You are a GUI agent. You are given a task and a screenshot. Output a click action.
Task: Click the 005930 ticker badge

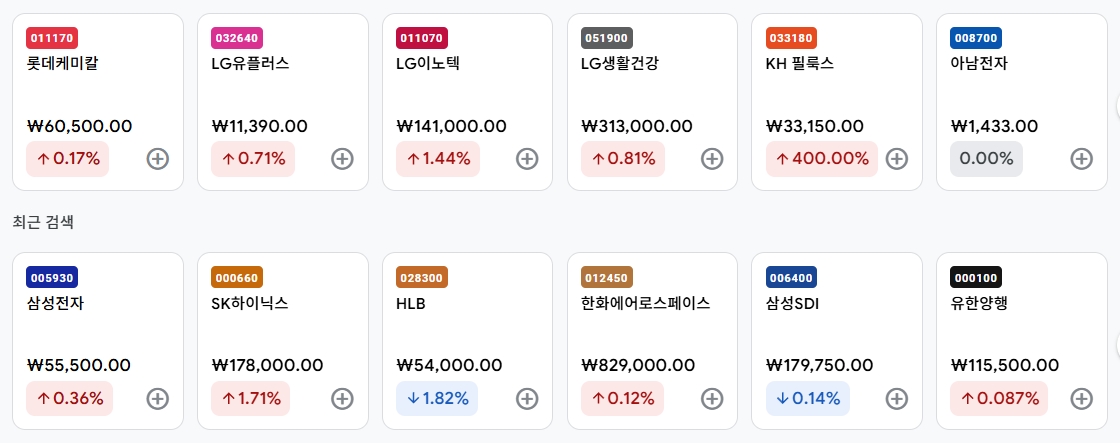52,277
